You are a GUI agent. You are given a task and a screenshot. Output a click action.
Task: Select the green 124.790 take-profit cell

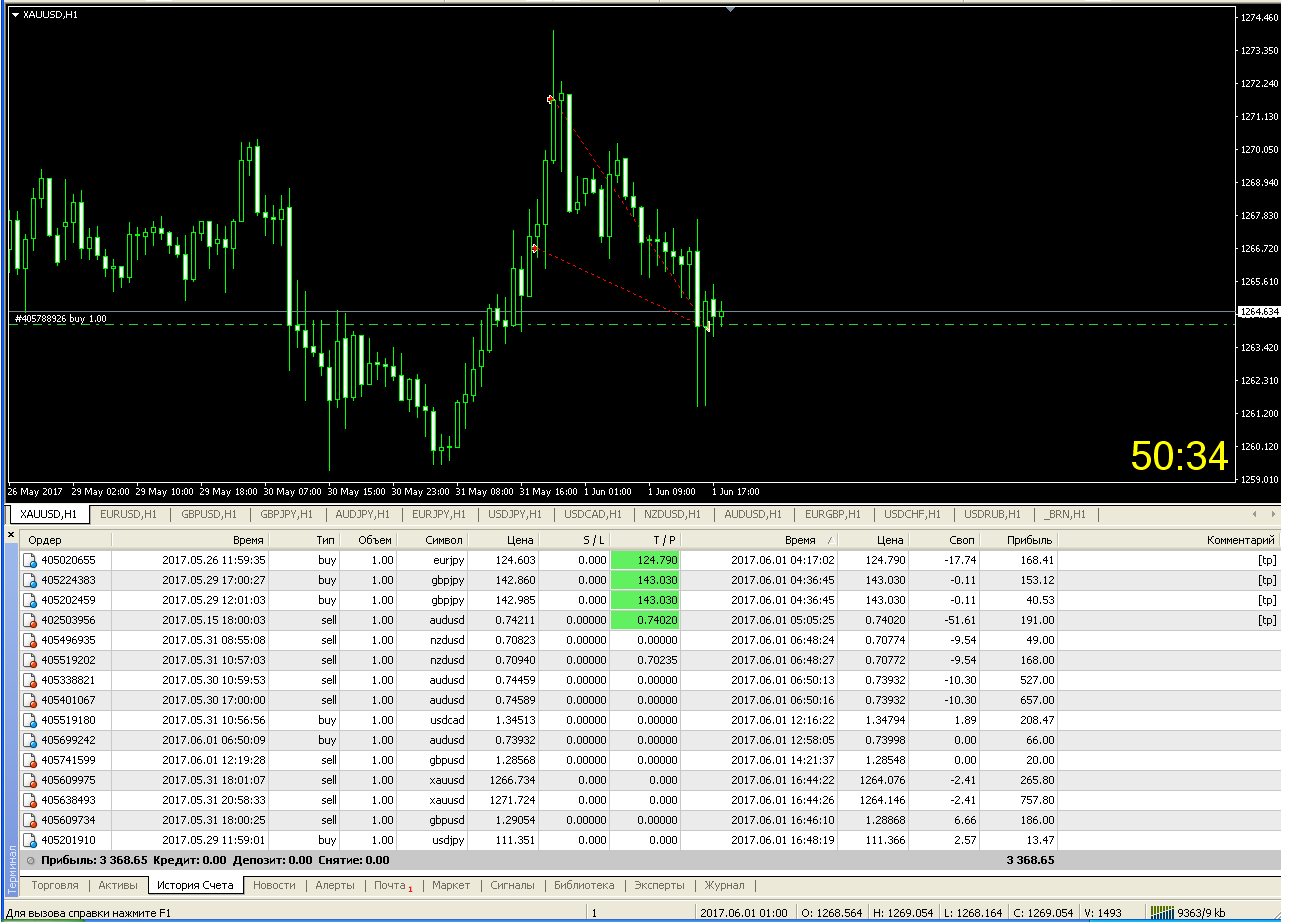tap(645, 560)
